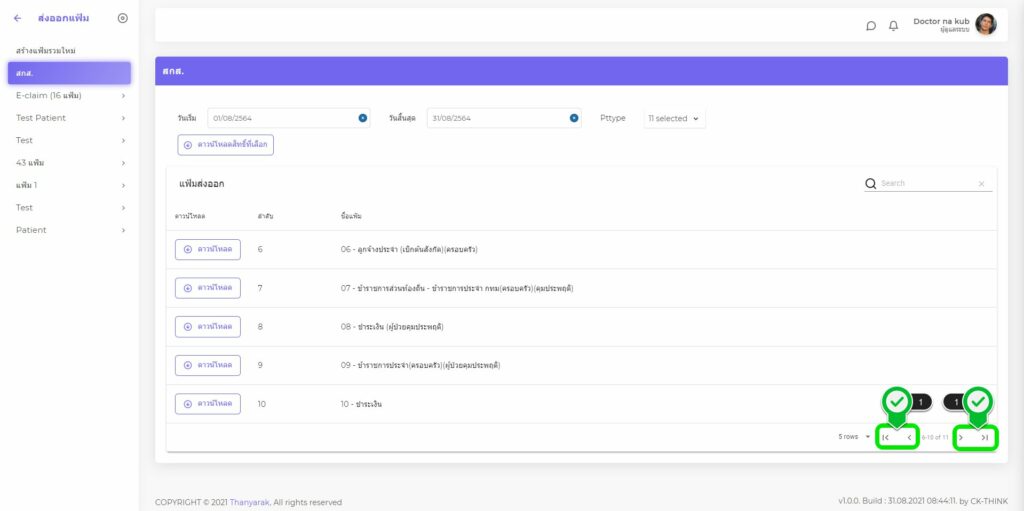Open สร้างแฟ้มรวมใหม่ in the sidebar
The width and height of the screenshot is (1024, 511).
46,50
